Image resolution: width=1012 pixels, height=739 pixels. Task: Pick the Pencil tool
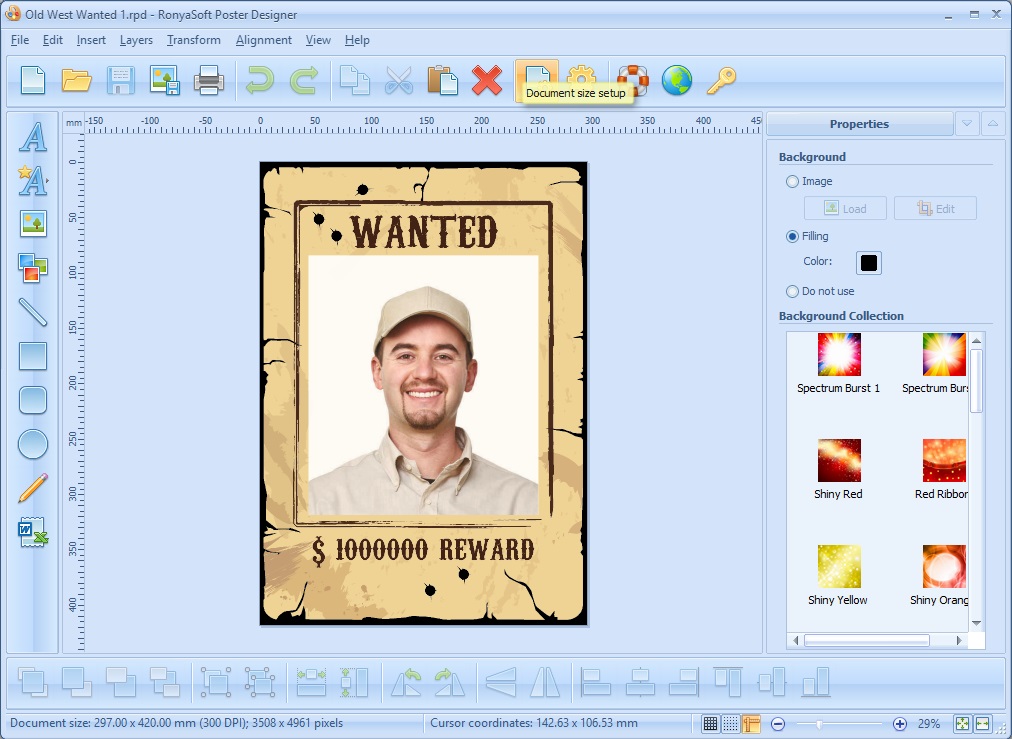coord(32,488)
